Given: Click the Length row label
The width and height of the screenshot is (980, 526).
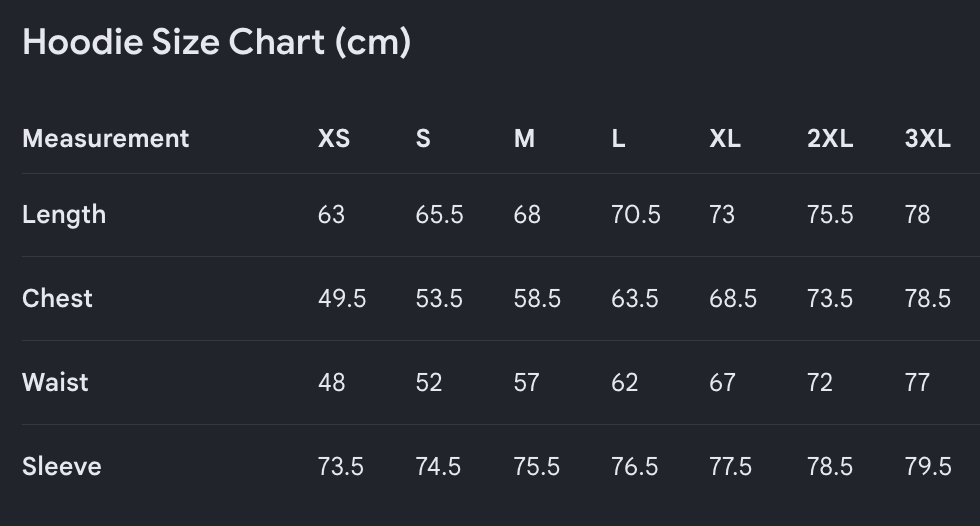Looking at the screenshot, I should [x=64, y=216].
